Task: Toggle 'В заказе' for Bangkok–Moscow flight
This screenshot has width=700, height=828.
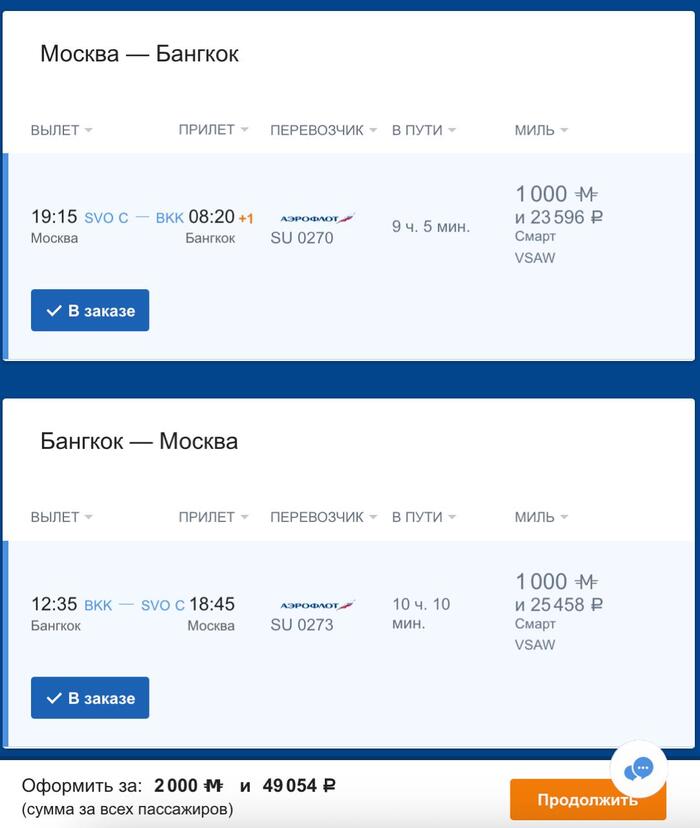Action: (x=90, y=698)
